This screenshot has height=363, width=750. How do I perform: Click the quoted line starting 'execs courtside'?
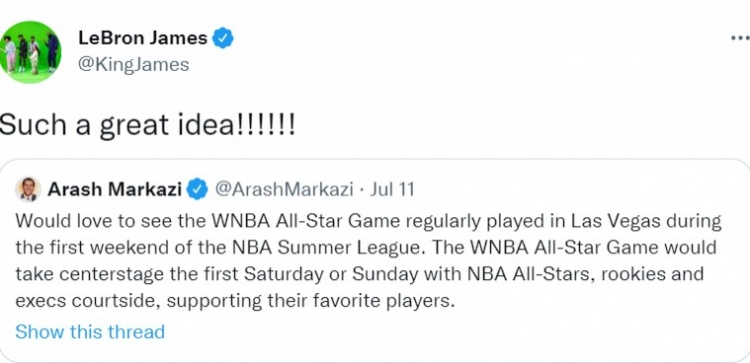click(235, 302)
